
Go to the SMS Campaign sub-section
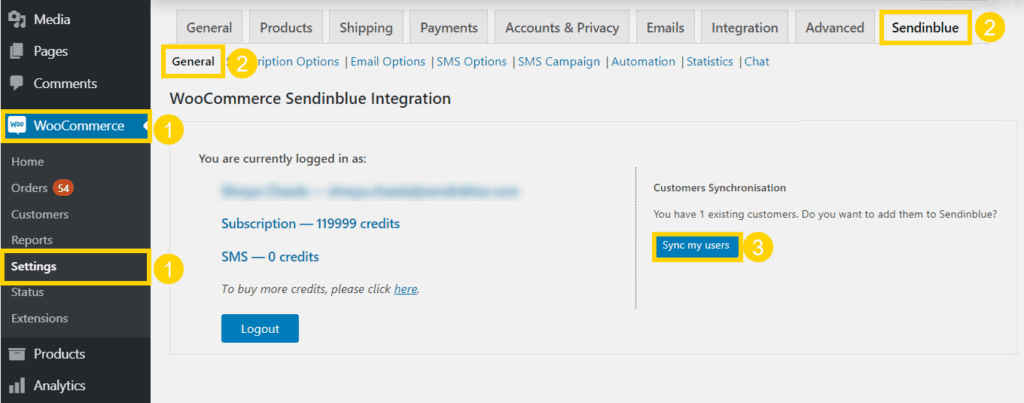559,61
